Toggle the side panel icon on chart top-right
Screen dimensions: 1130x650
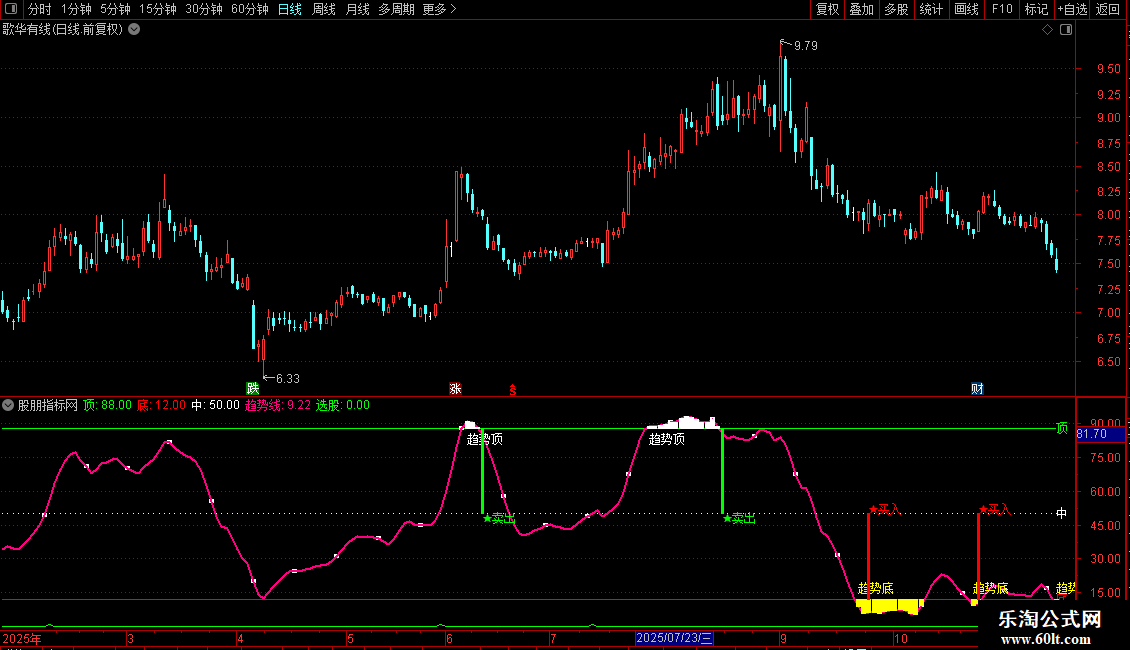pyautogui.click(x=1066, y=30)
